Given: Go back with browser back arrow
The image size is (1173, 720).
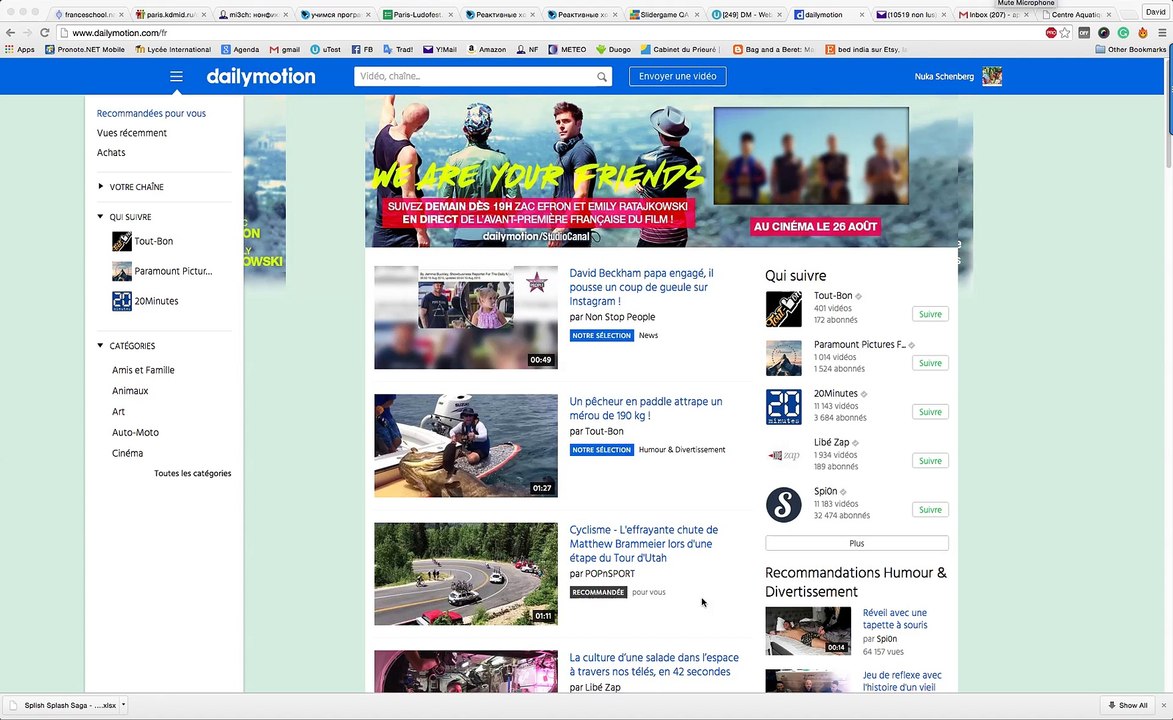Looking at the screenshot, I should (x=10, y=33).
